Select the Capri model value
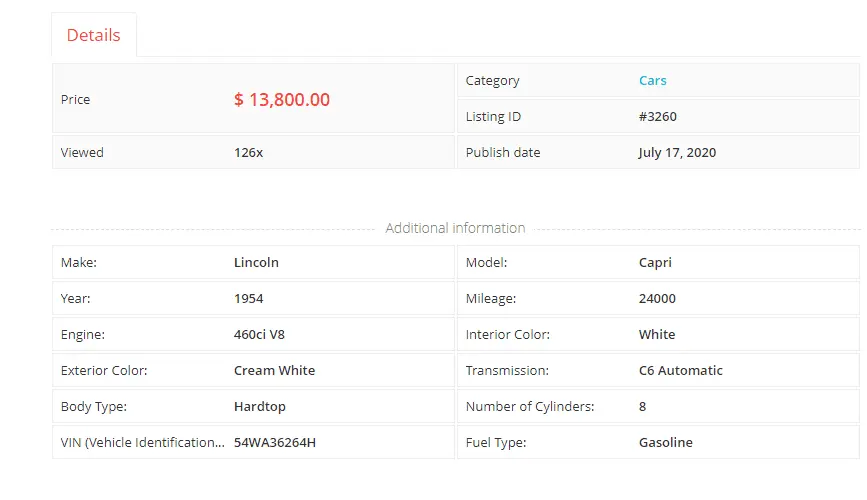The height and width of the screenshot is (500, 867). [x=655, y=263]
